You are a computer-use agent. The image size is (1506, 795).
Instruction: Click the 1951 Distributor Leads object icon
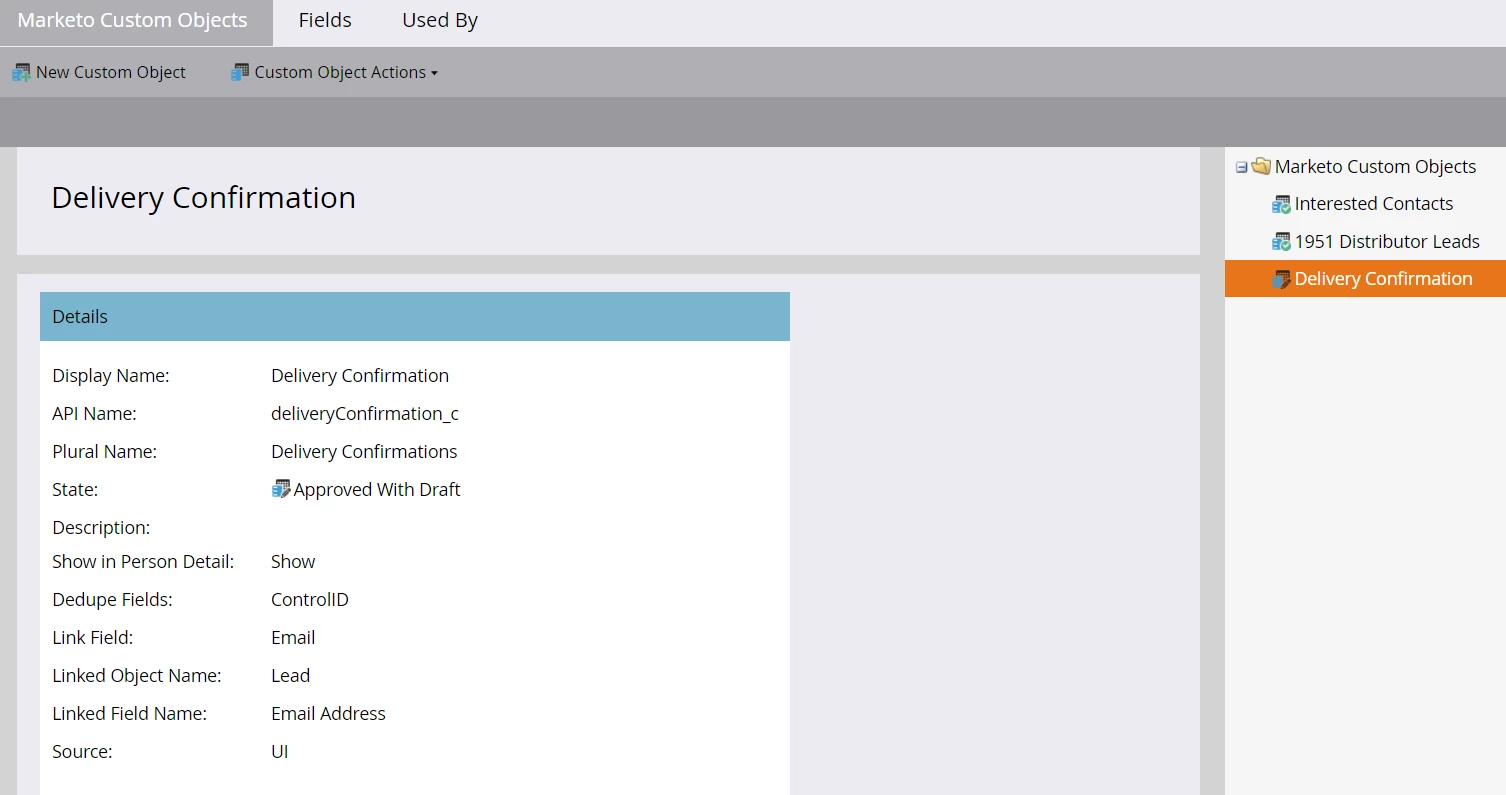pos(1281,242)
